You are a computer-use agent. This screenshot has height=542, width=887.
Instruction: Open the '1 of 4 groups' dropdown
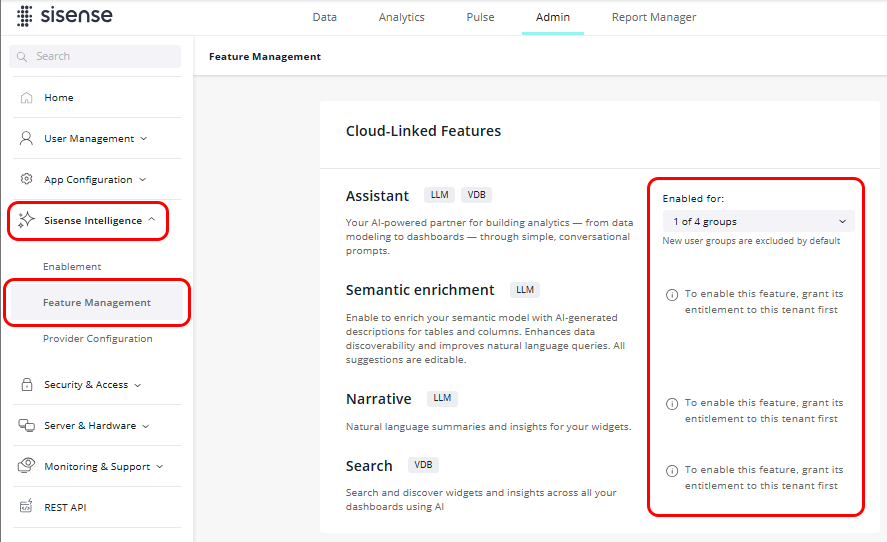(x=758, y=221)
